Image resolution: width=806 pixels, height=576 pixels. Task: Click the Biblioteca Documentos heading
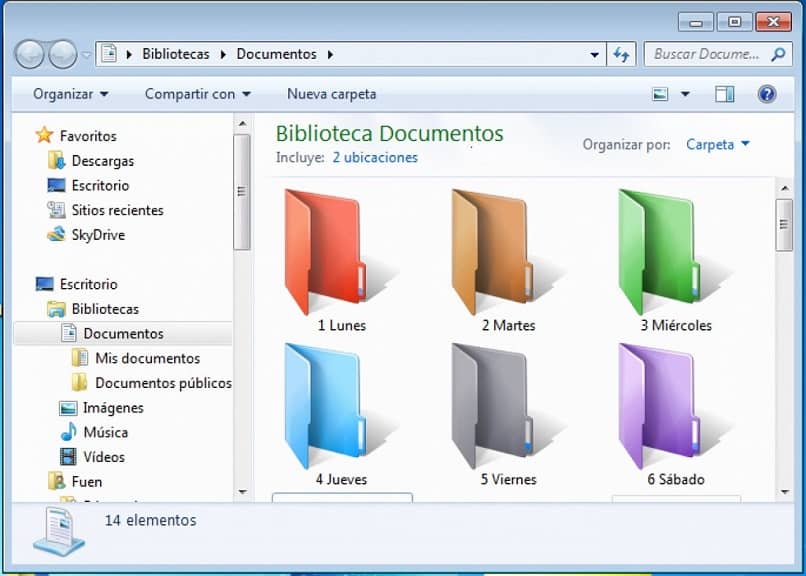tap(390, 134)
